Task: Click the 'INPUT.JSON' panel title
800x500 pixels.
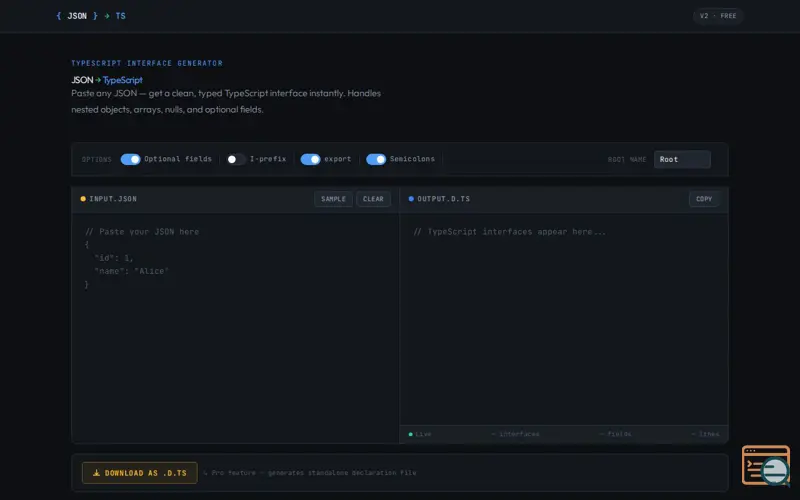Action: click(x=113, y=199)
